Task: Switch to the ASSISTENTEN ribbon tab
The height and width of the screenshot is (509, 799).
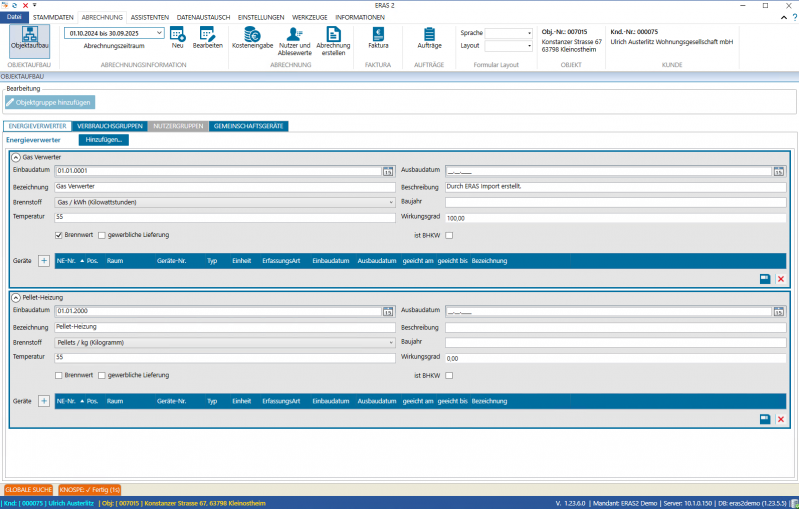Action: [x=150, y=17]
